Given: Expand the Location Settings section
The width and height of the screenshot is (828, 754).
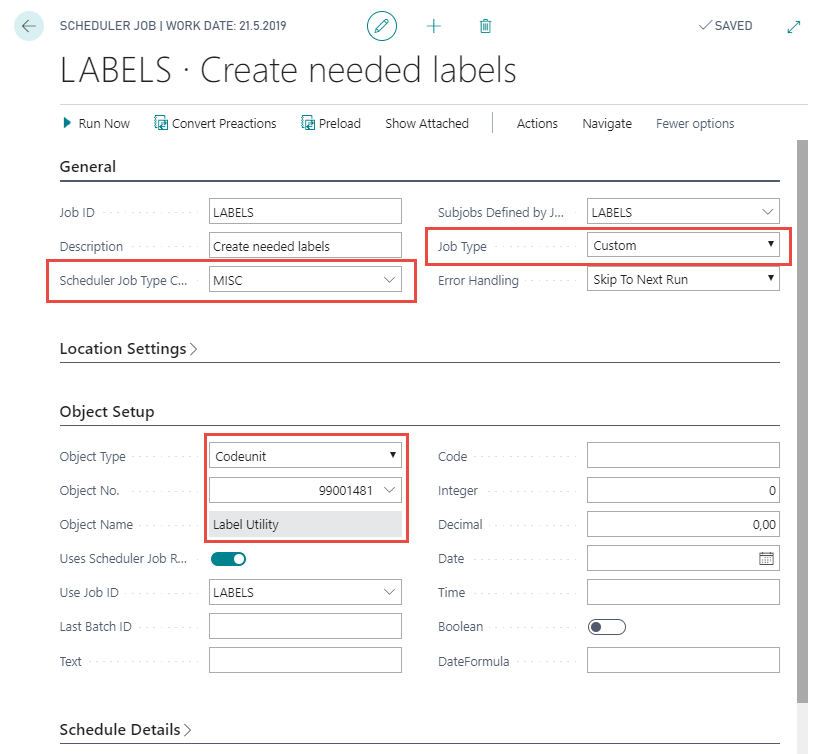Looking at the screenshot, I should [x=128, y=349].
